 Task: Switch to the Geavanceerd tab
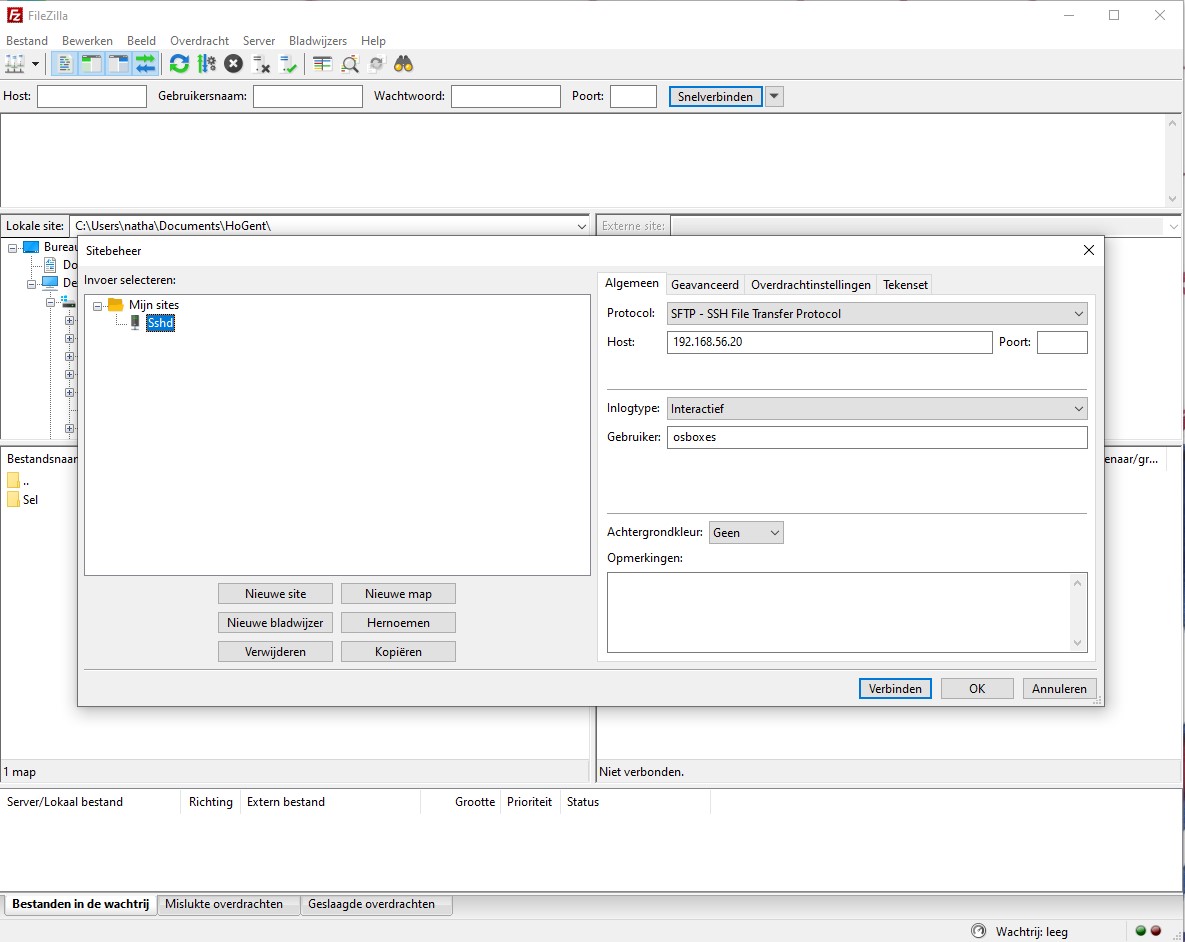pyautogui.click(x=704, y=284)
